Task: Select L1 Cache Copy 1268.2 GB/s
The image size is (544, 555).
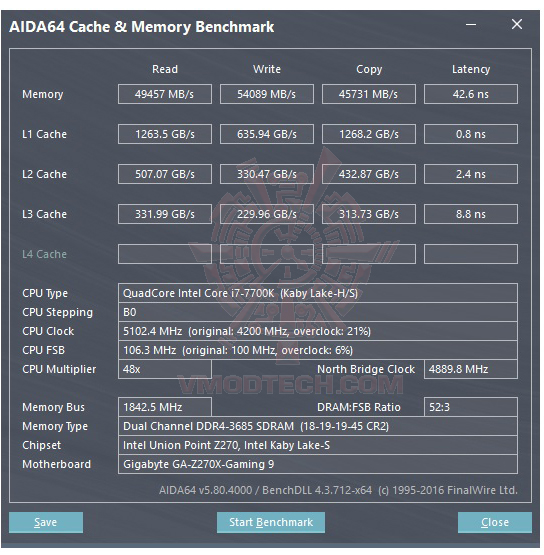Action: tap(368, 134)
